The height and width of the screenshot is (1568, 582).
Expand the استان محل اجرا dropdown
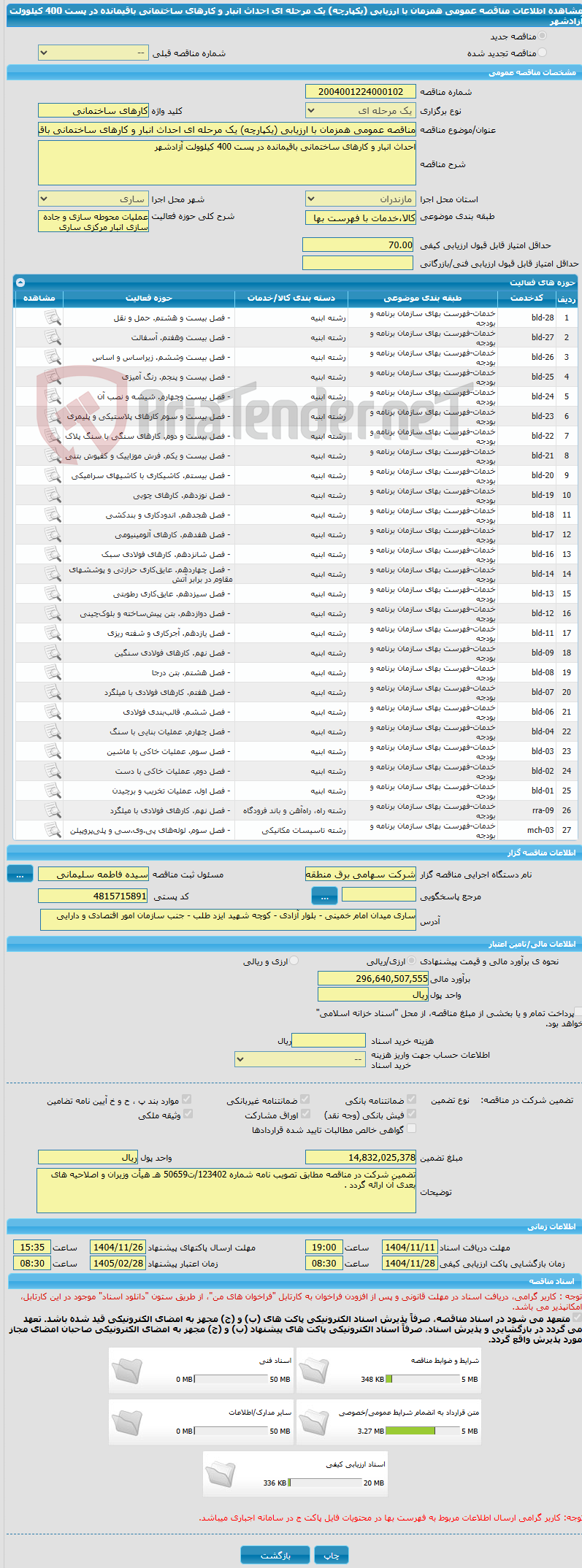tap(361, 199)
